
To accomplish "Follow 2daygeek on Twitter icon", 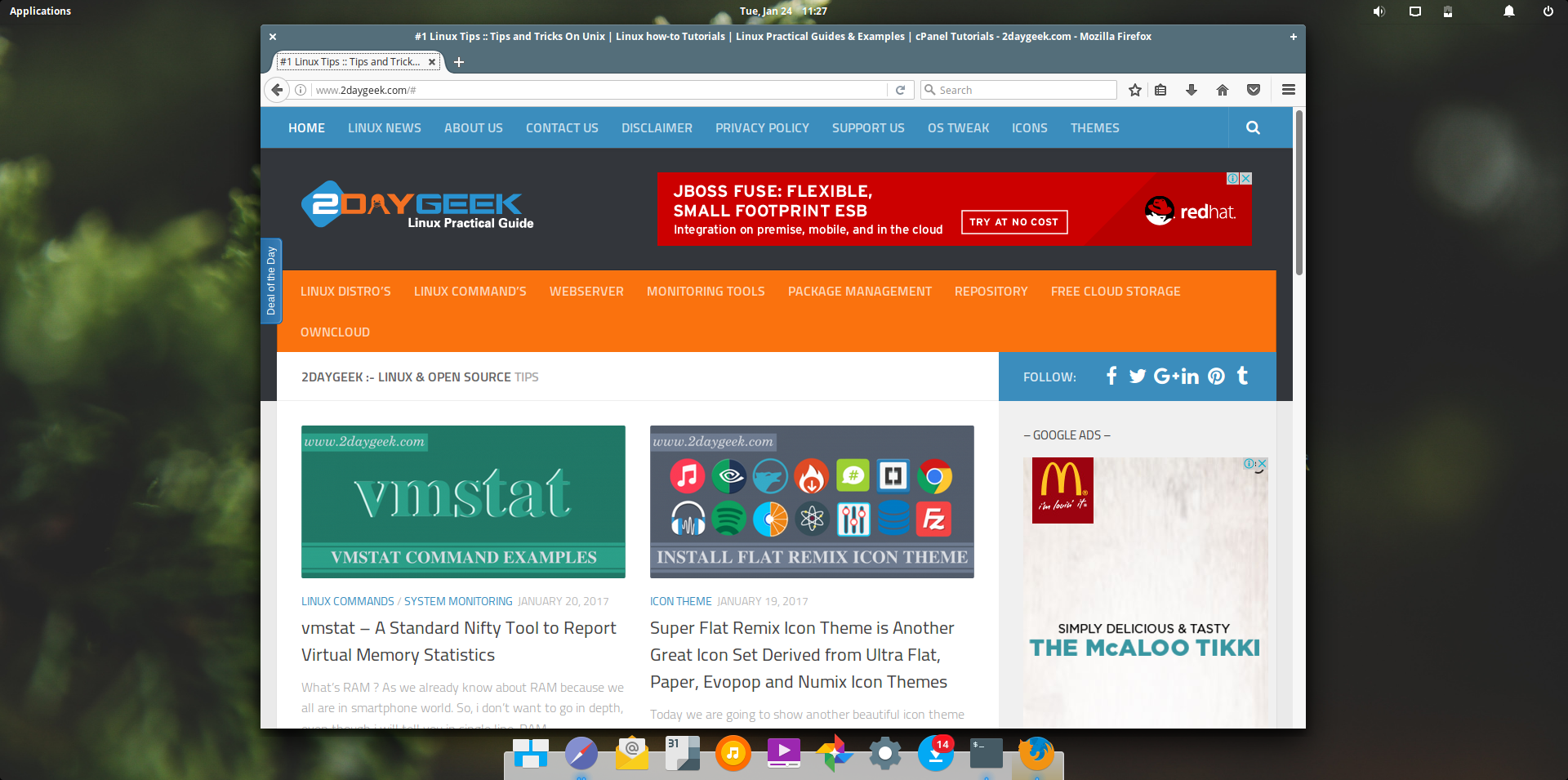I will pyautogui.click(x=1138, y=376).
